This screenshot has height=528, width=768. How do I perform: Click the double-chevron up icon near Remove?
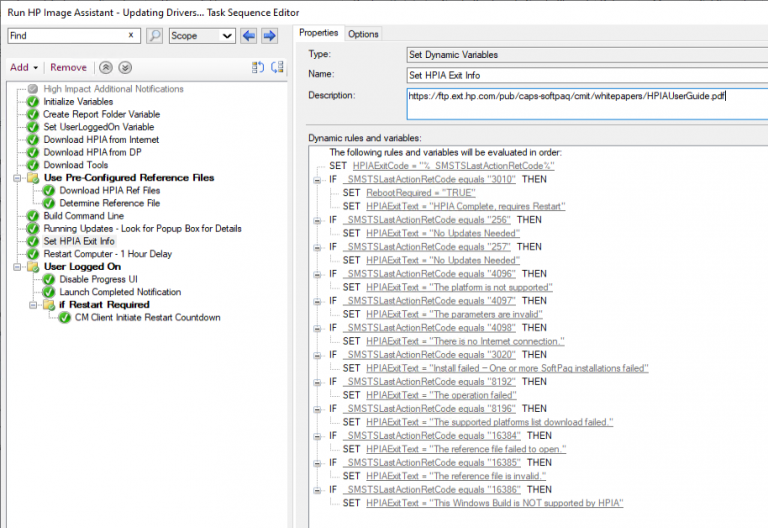pos(106,67)
